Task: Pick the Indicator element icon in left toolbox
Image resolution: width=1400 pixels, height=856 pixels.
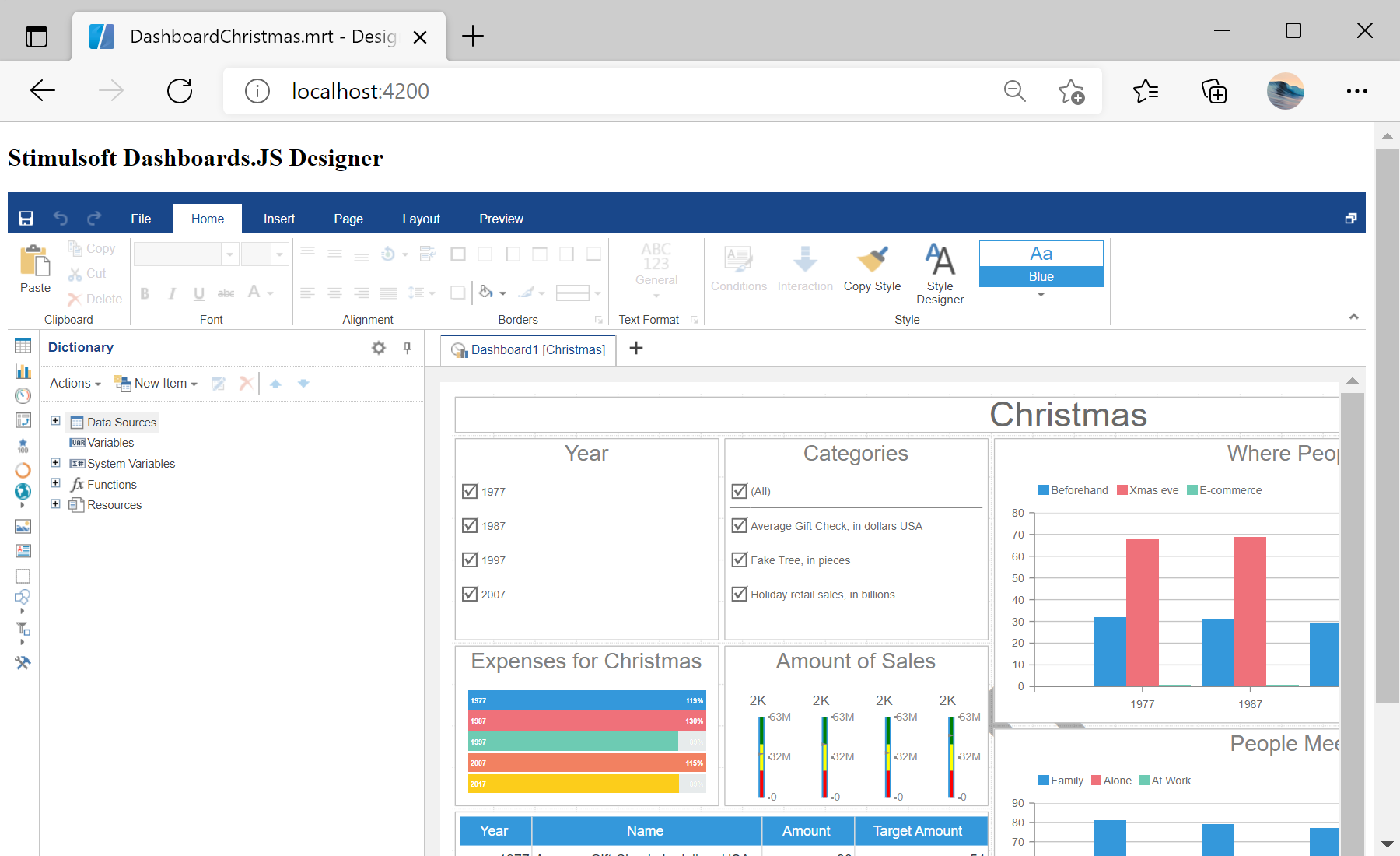Action: (23, 420)
